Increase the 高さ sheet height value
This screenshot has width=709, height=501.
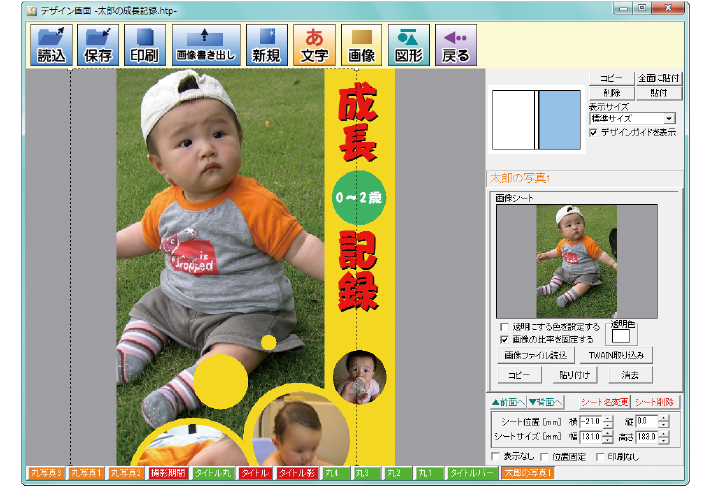click(663, 434)
